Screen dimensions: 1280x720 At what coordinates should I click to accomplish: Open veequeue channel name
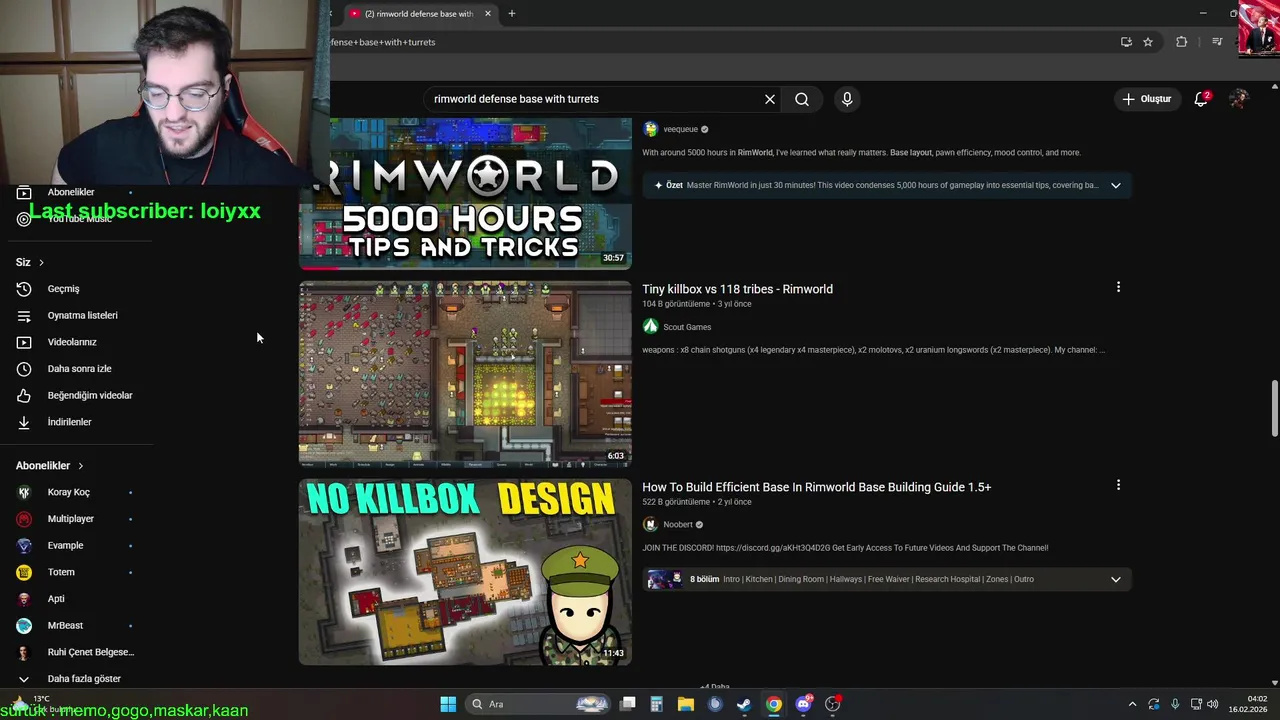click(680, 129)
